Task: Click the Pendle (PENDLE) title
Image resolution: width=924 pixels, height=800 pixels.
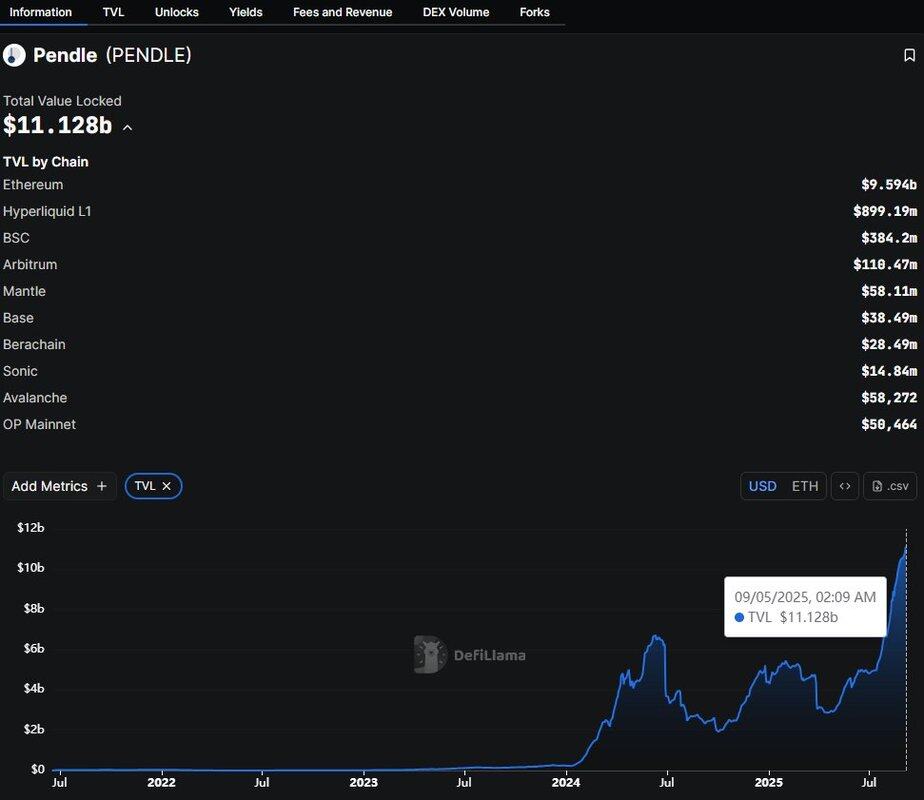Action: [x=112, y=55]
